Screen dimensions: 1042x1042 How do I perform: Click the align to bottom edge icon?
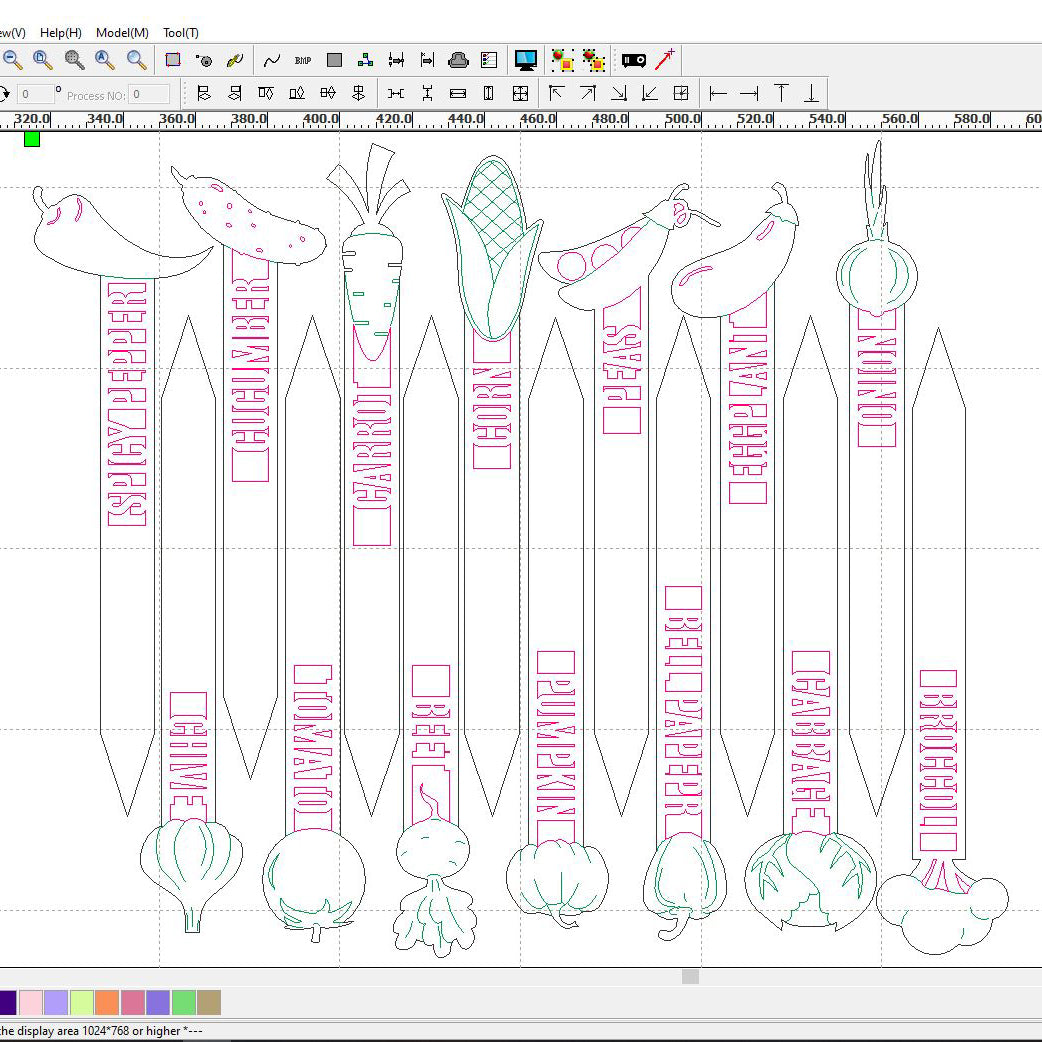(811, 94)
